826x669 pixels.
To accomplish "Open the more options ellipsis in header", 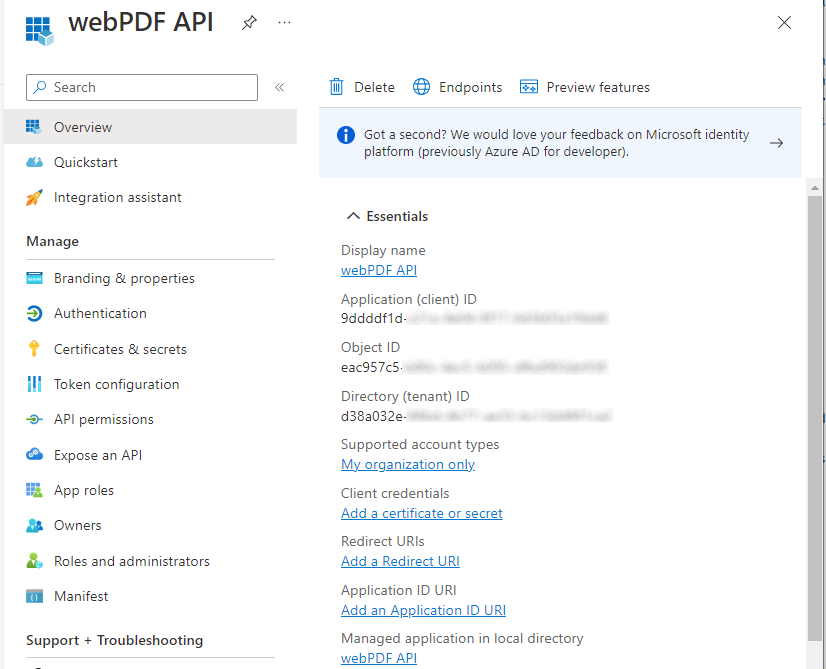I will (x=285, y=23).
